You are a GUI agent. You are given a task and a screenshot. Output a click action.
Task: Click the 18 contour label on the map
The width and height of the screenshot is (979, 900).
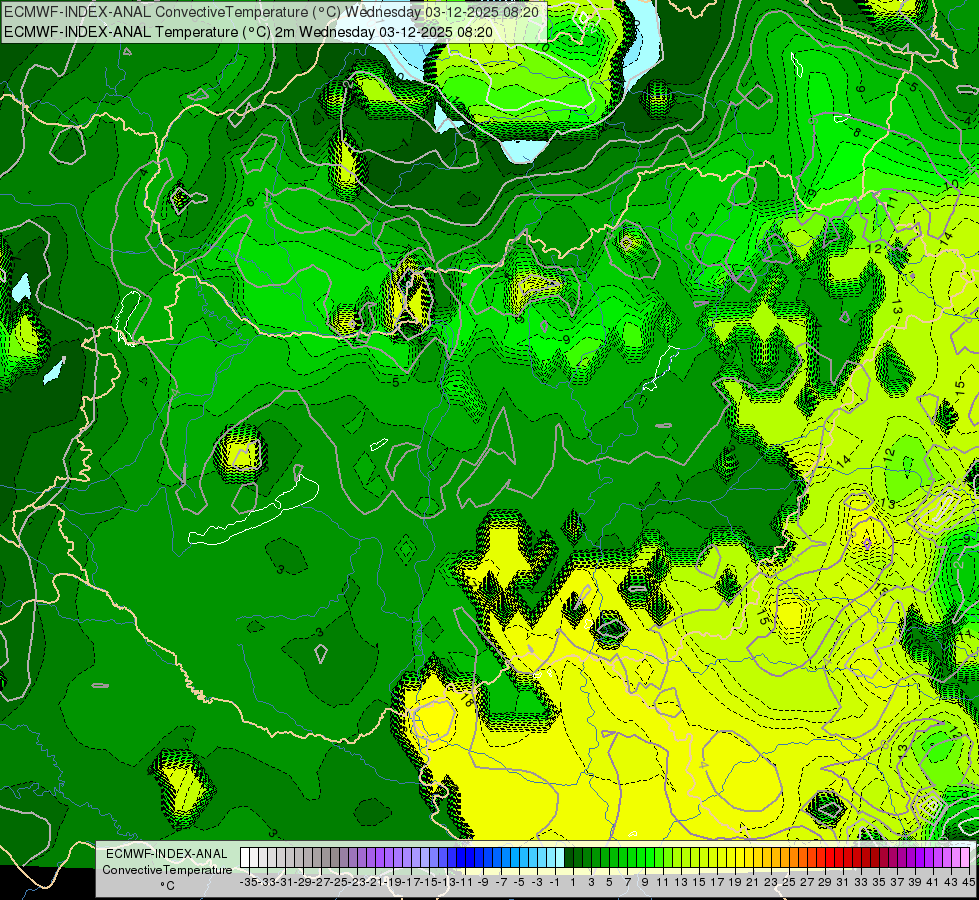click(466, 701)
